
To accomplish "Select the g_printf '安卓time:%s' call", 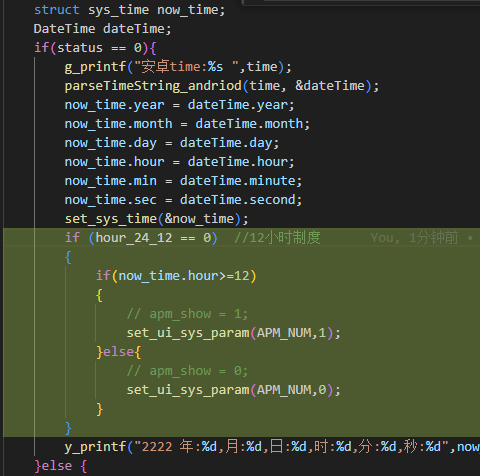I will [178, 67].
